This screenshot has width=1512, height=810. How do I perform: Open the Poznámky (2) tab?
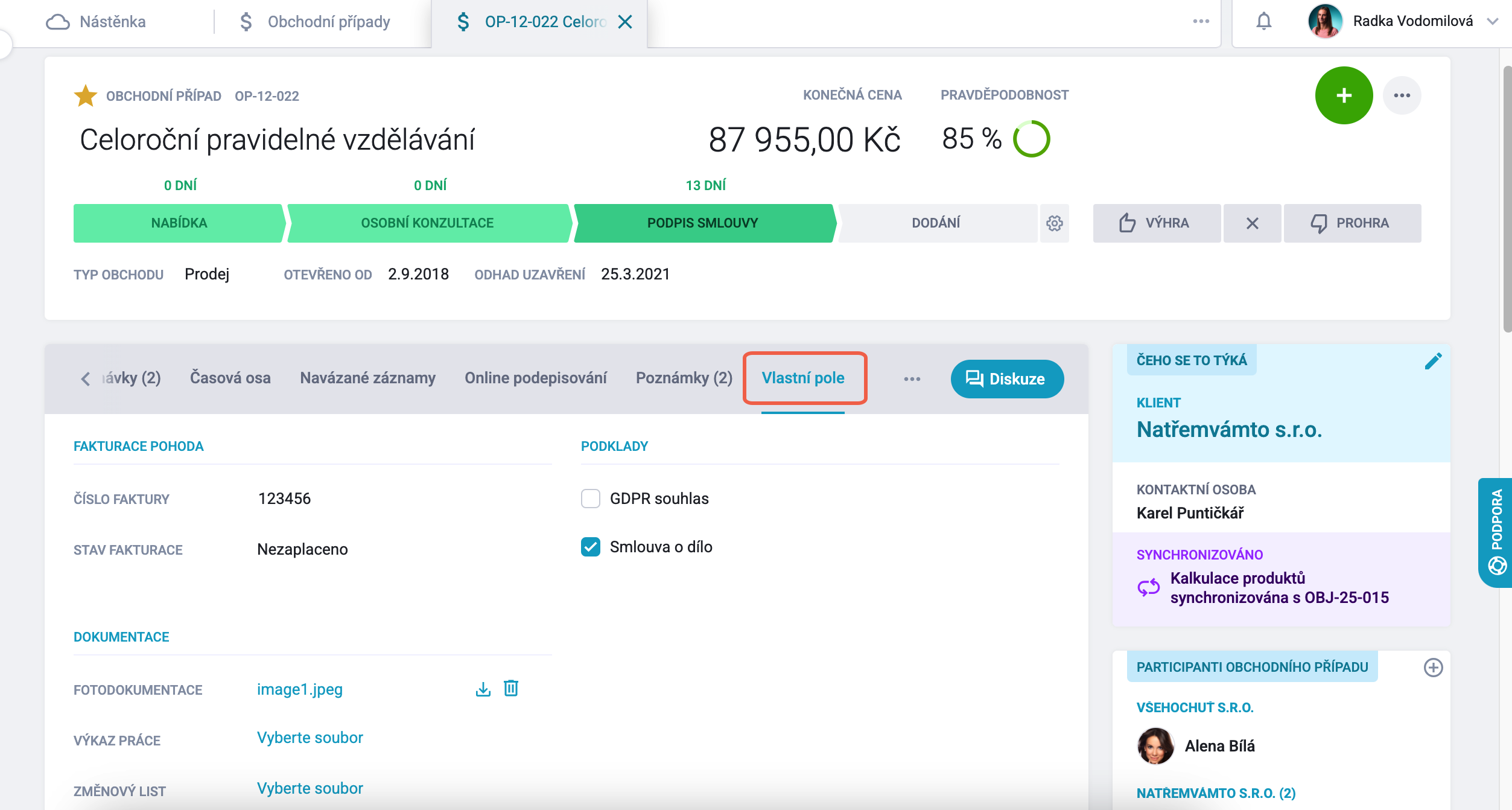[x=684, y=378]
